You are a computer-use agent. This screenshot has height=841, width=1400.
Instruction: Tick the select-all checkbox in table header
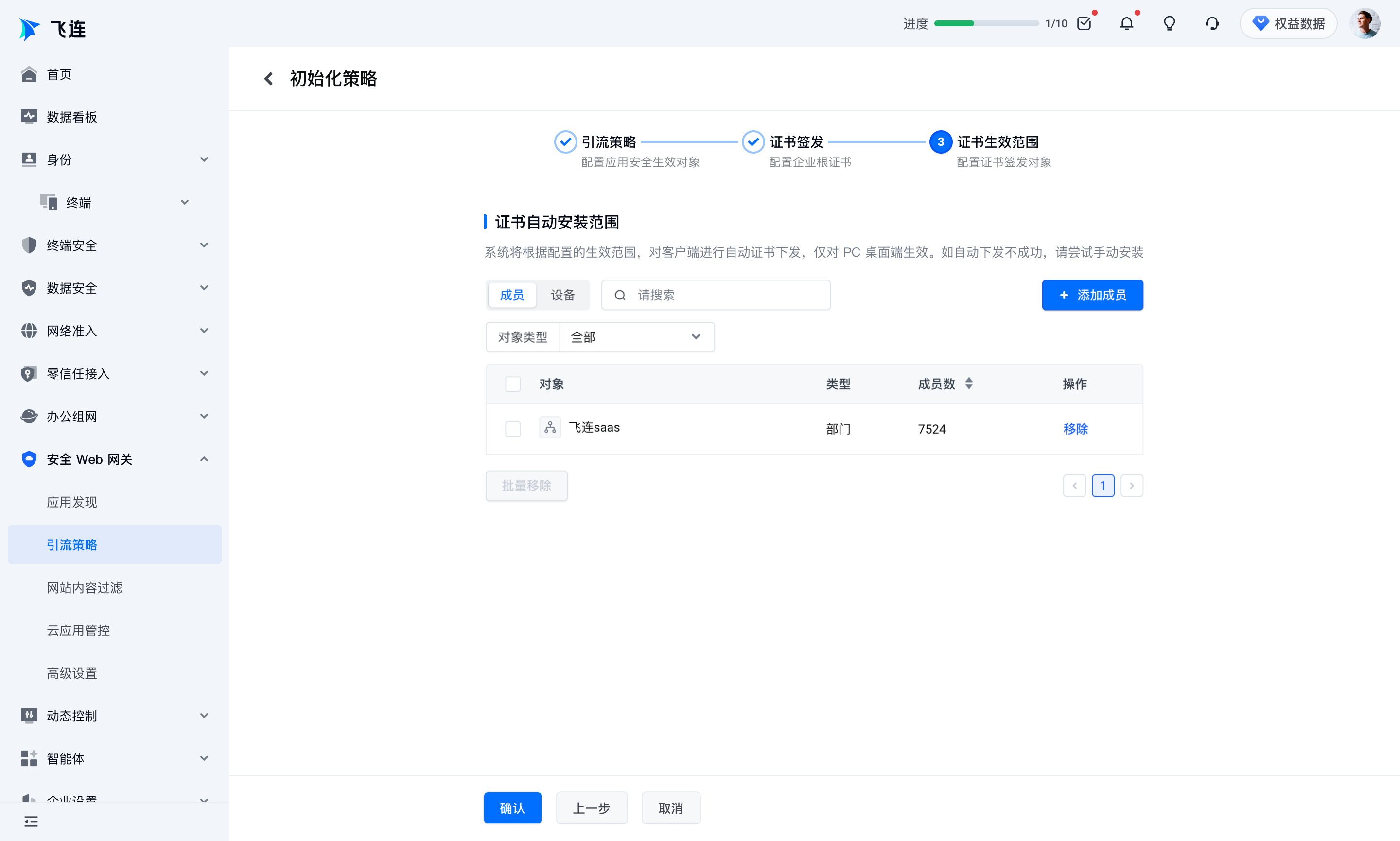click(513, 384)
